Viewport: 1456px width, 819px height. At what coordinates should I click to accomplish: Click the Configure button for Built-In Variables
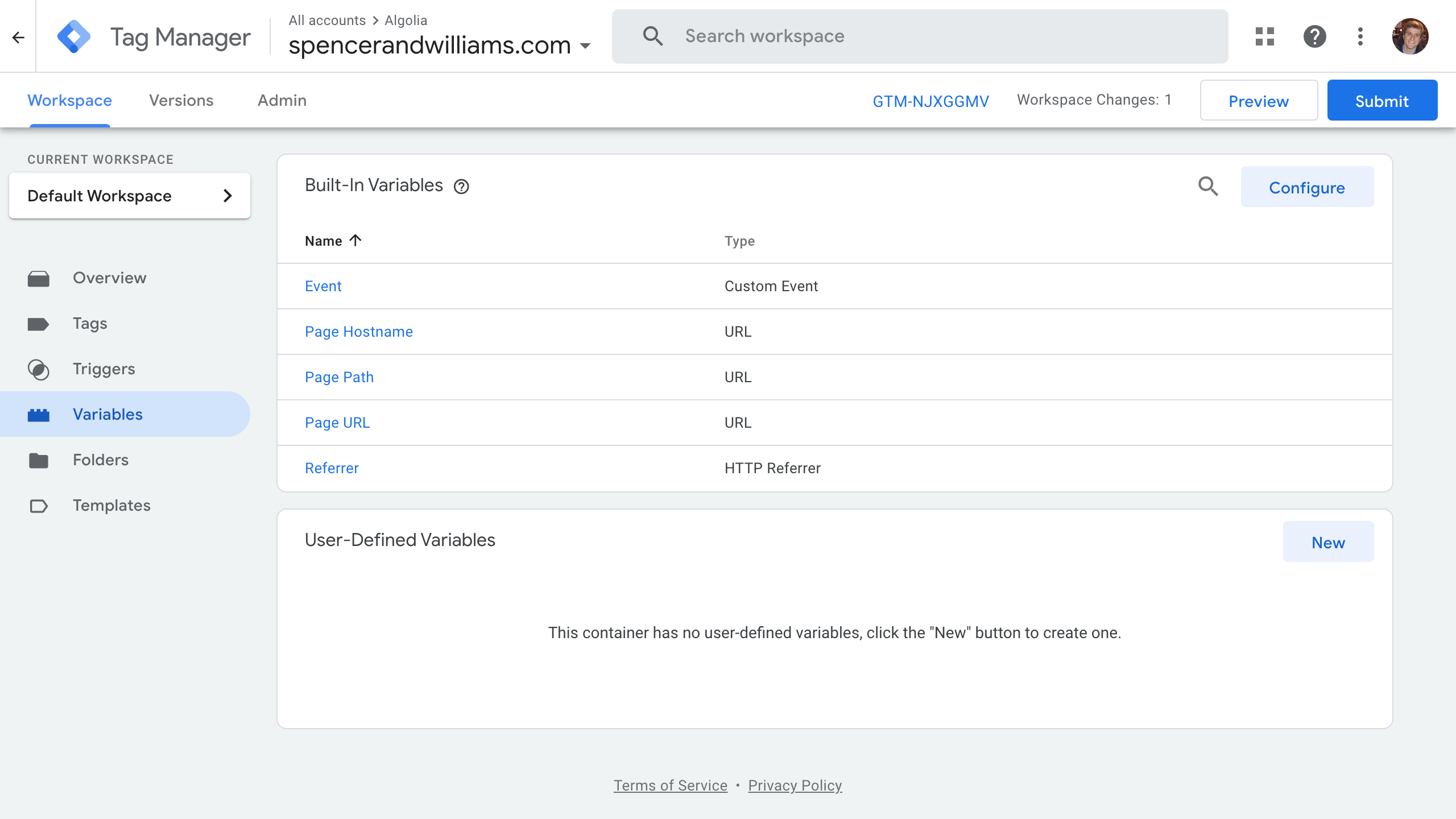1307,187
